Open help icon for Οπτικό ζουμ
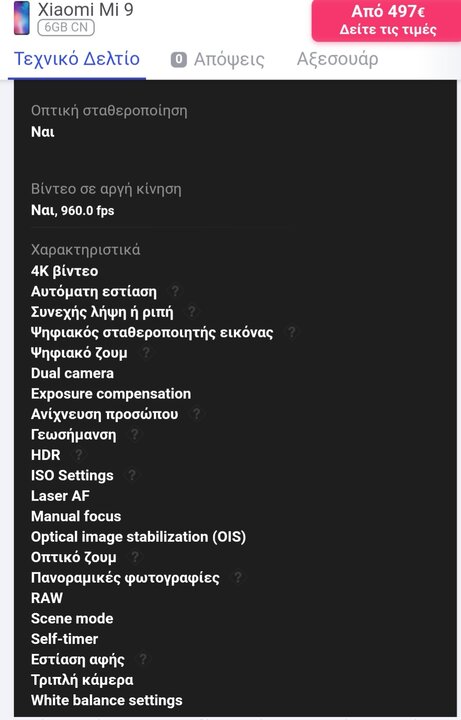The image size is (461, 720). 135,557
